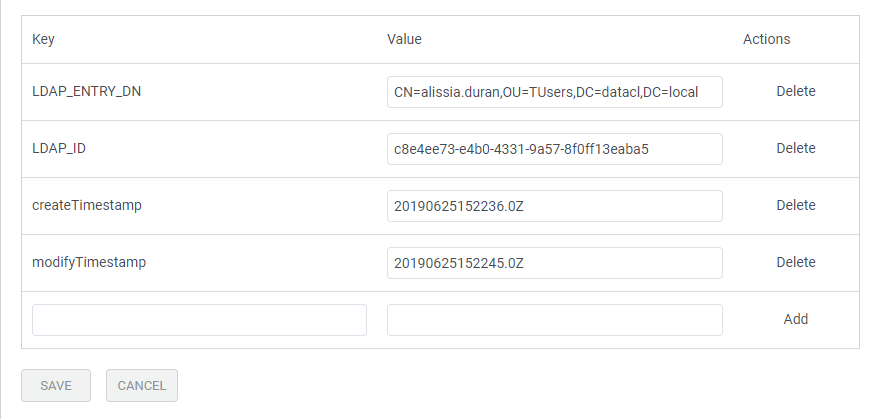
Task: Click the Value column header
Action: tap(404, 39)
